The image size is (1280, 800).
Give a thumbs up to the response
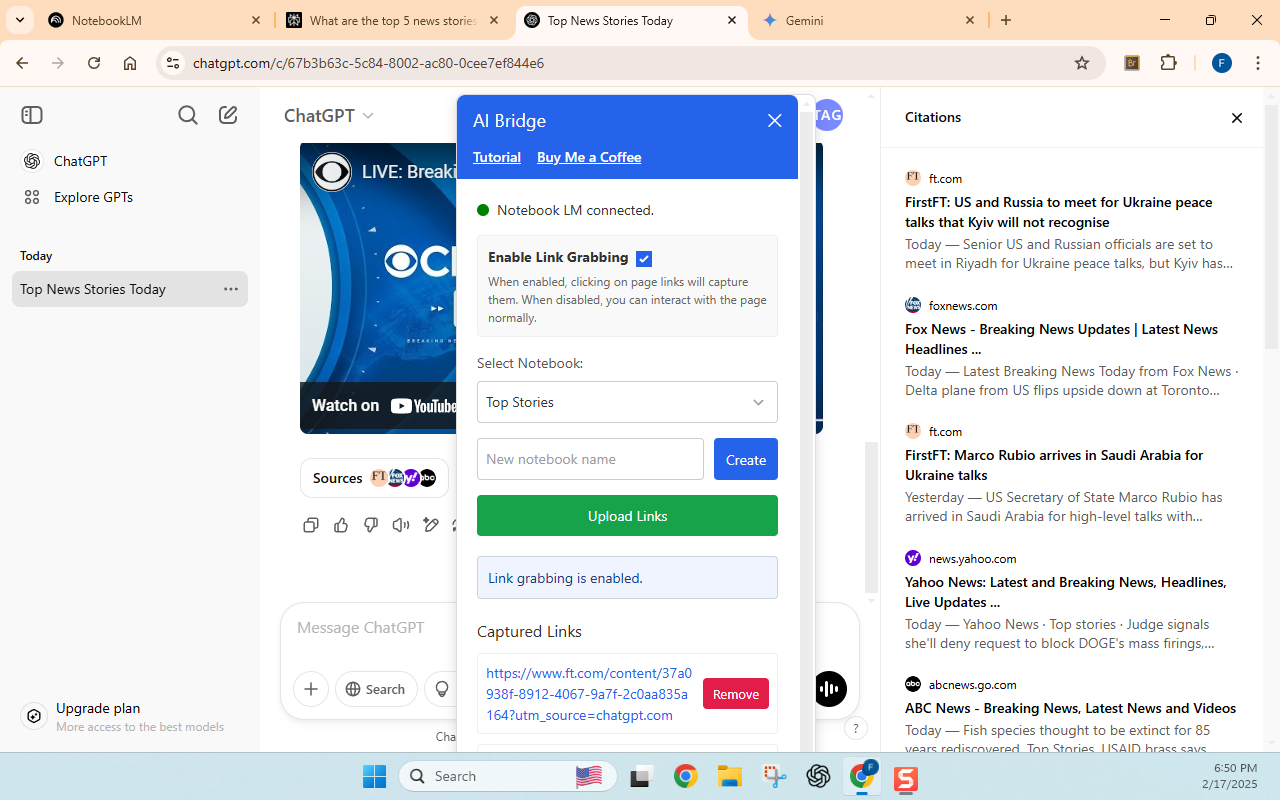pos(340,524)
